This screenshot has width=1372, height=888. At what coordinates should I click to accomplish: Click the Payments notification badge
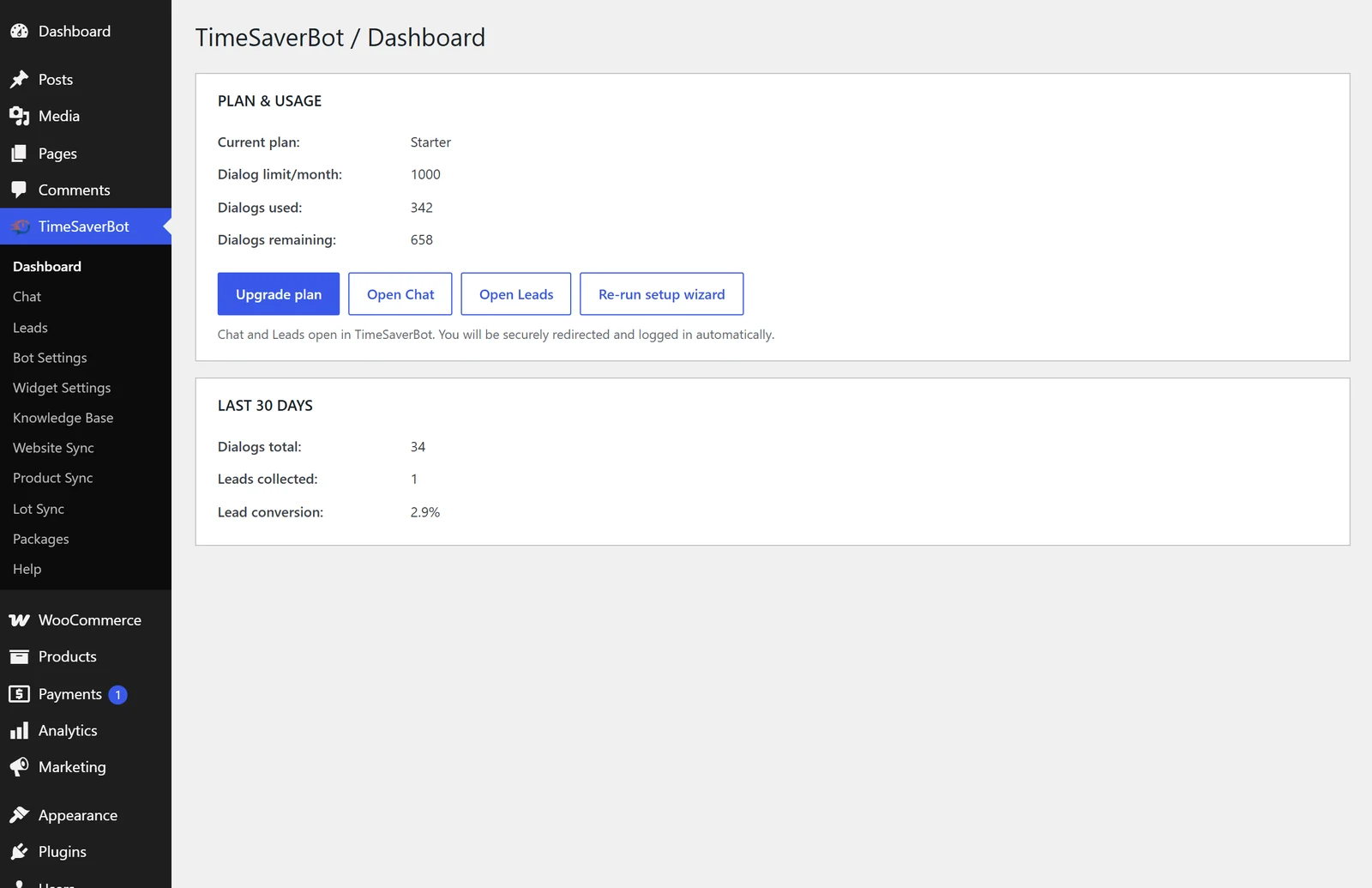point(118,694)
